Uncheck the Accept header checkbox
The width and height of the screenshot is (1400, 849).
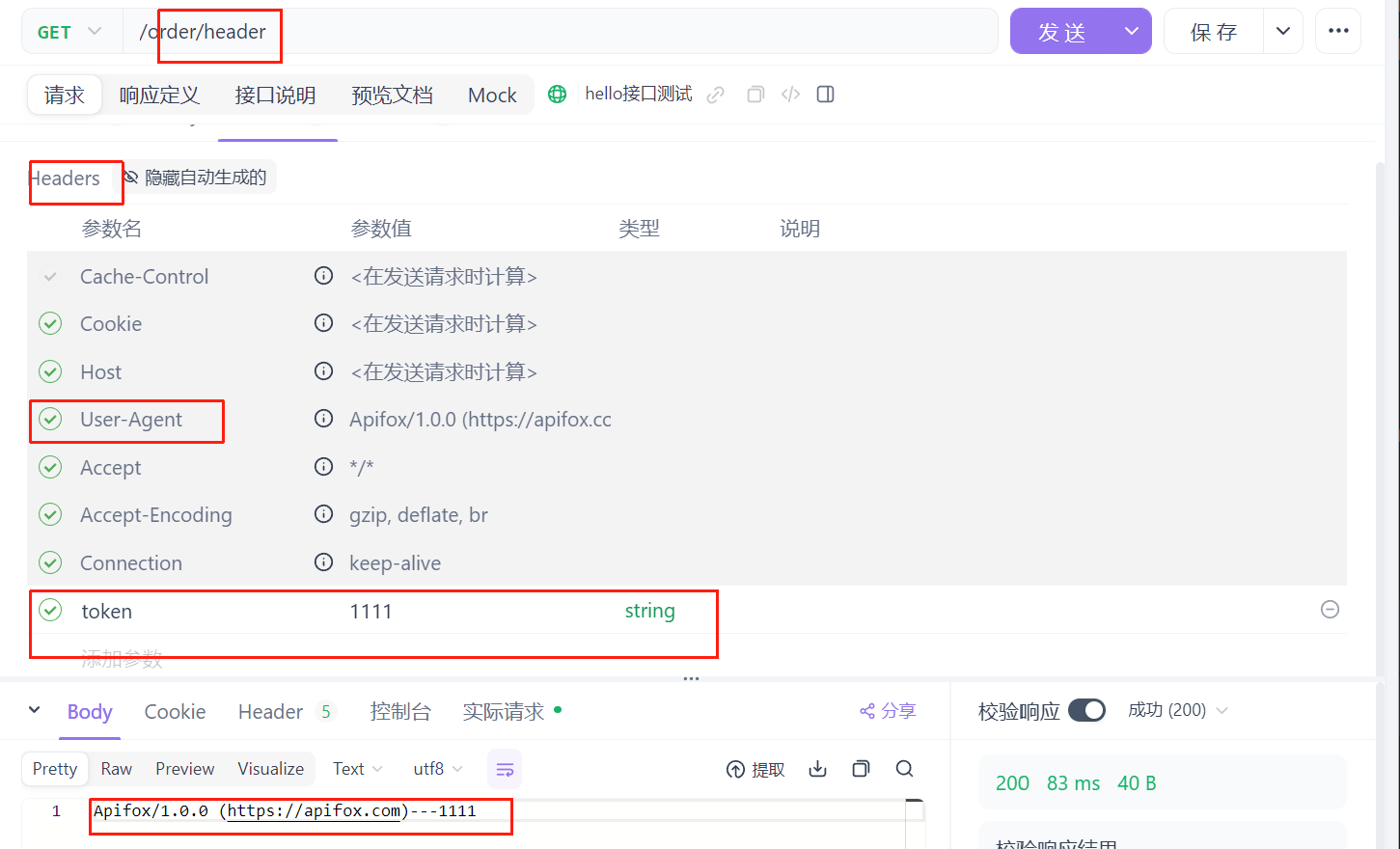(x=50, y=467)
